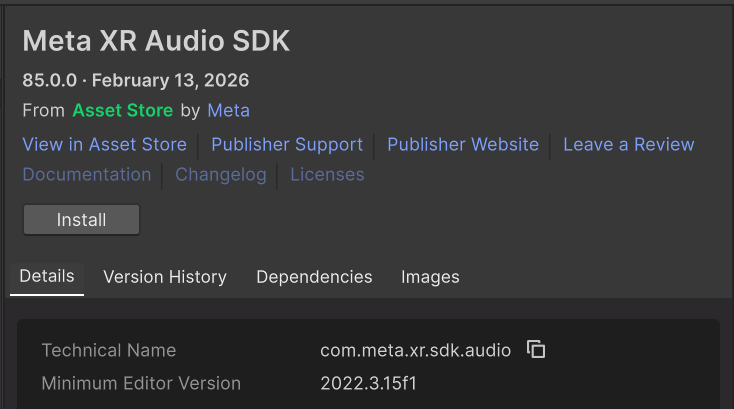Show the Dependencies tab
The width and height of the screenshot is (734, 409).
[x=314, y=277]
